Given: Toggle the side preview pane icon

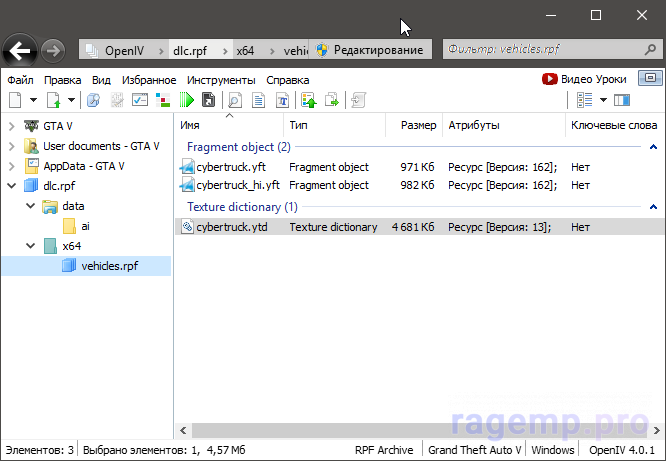Looking at the screenshot, I should pos(622,100).
